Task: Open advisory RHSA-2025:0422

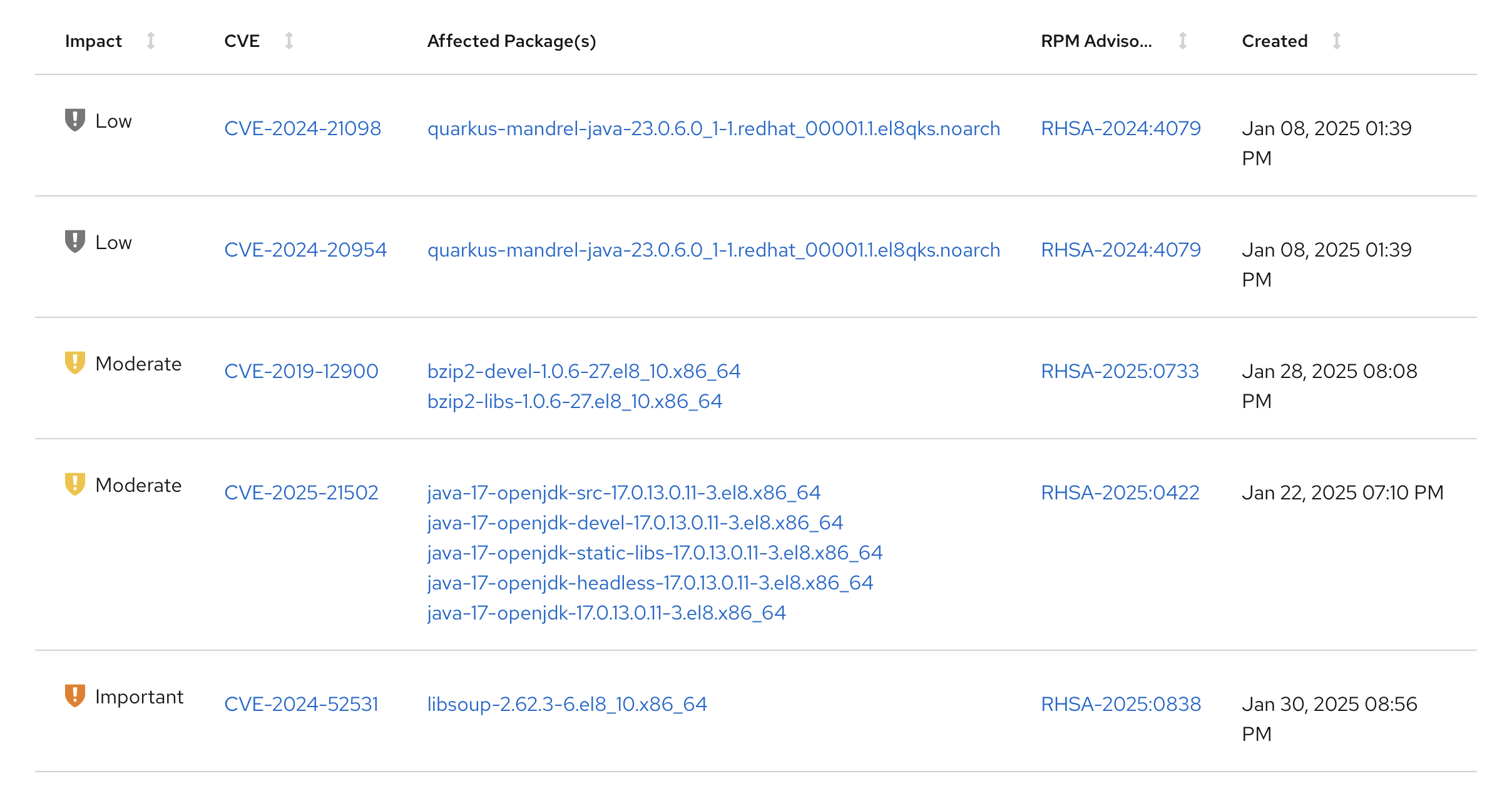Action: pos(1120,493)
